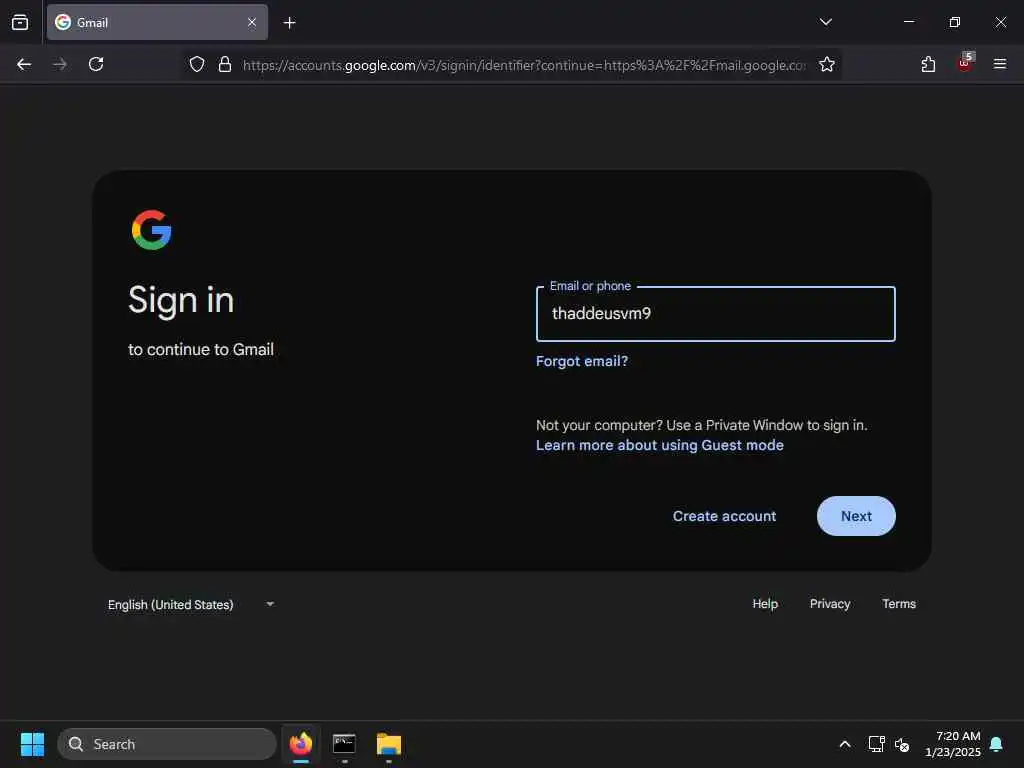Close the Firefox window
1024x768 pixels.
point(1000,22)
